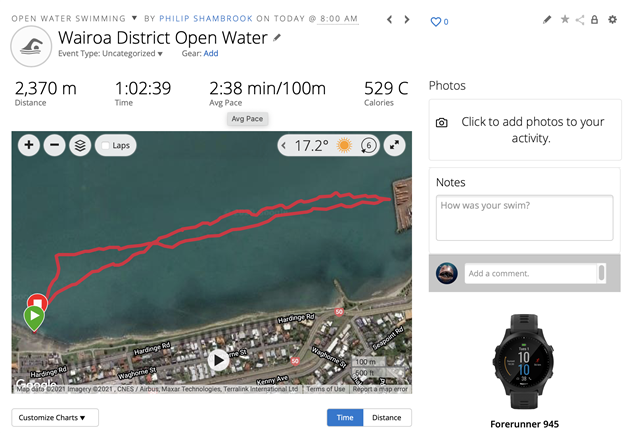Play the map route animation

point(219,360)
